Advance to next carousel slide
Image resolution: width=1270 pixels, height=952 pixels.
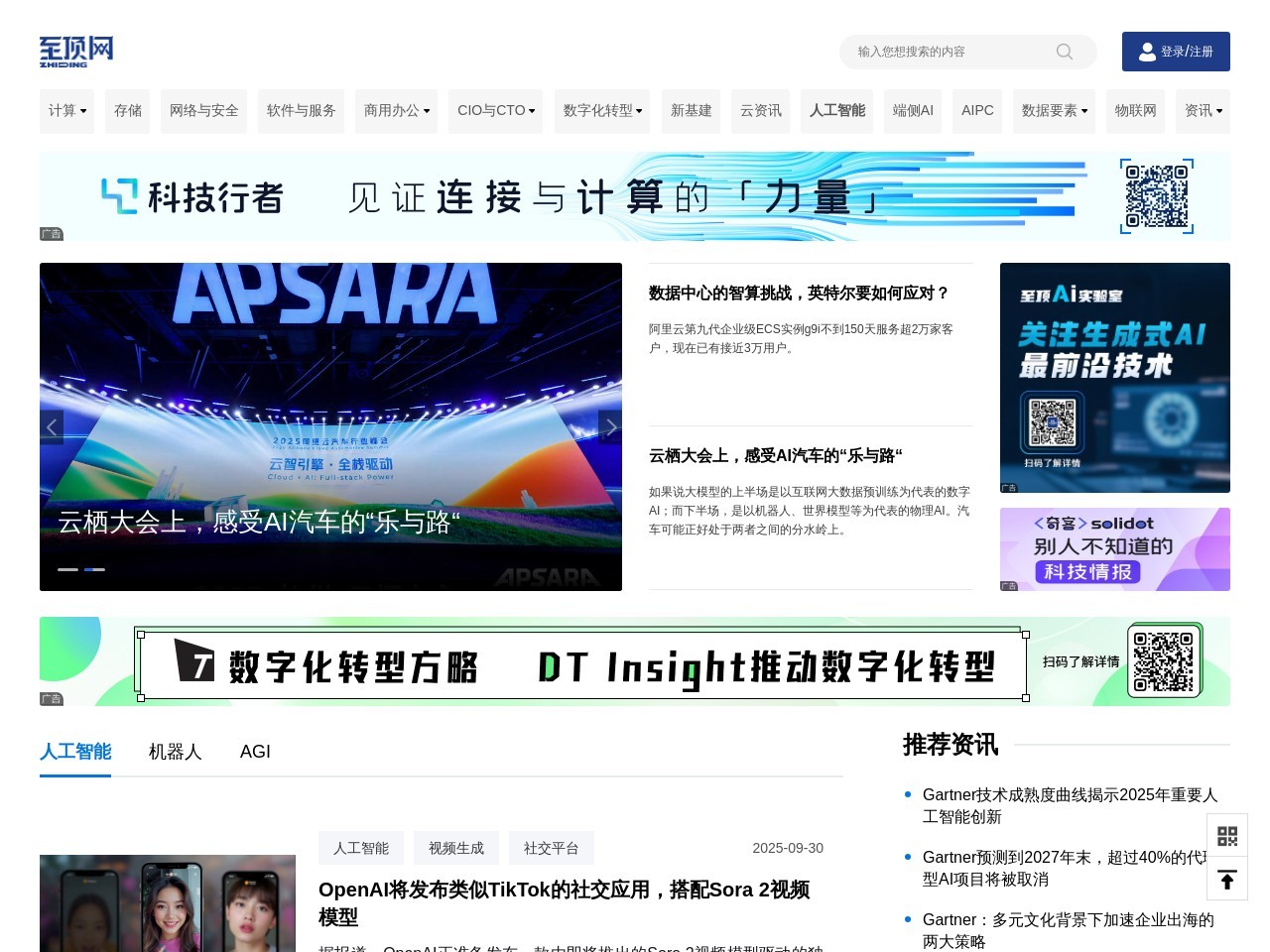tap(610, 427)
